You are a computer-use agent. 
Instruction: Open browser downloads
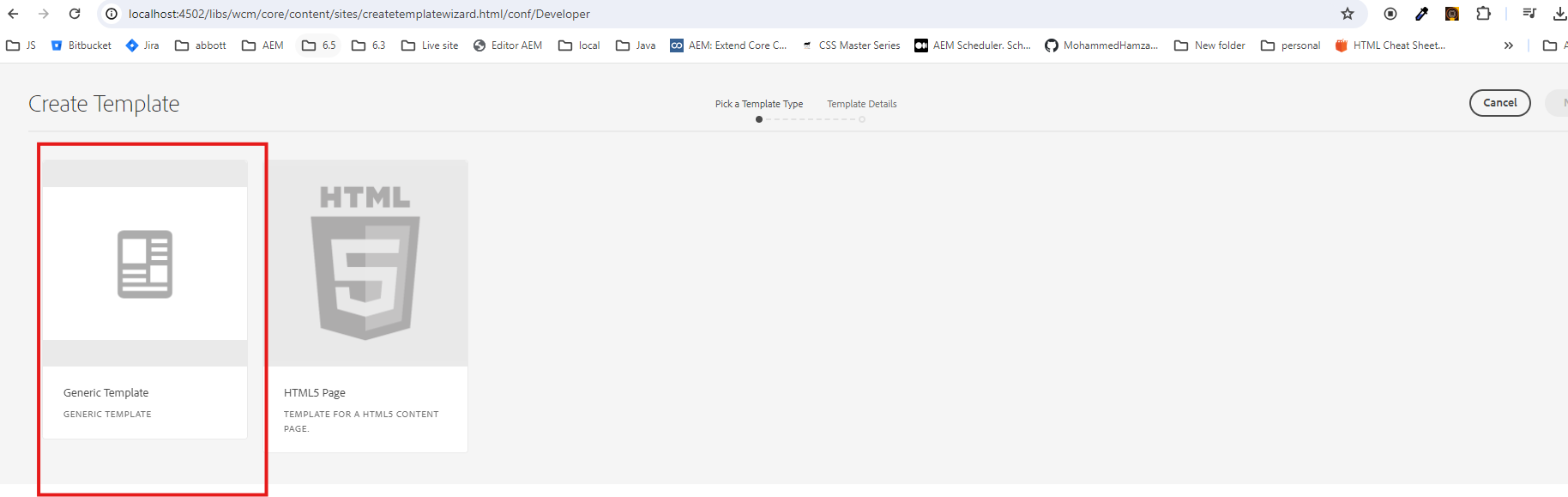tap(1559, 14)
